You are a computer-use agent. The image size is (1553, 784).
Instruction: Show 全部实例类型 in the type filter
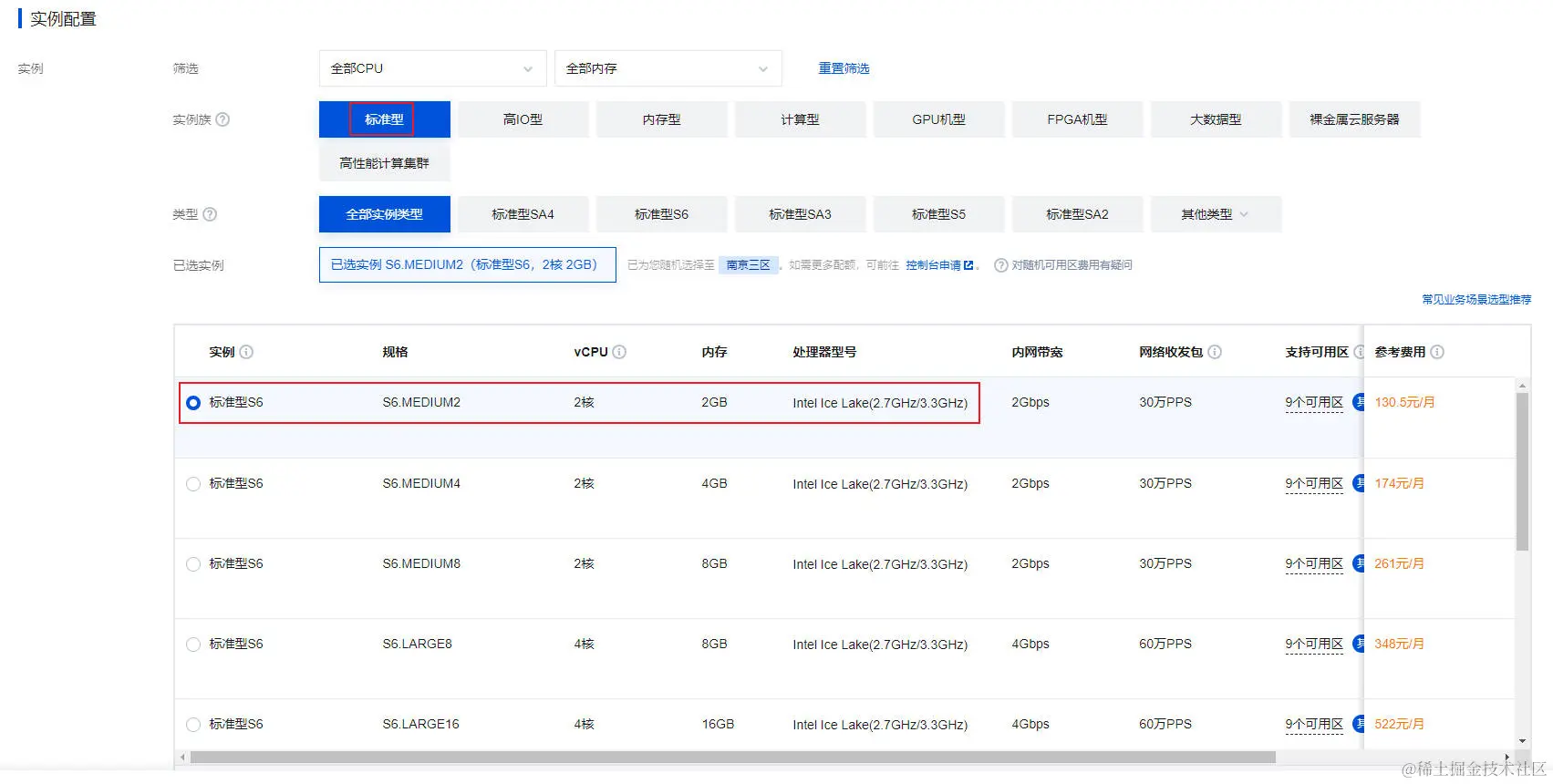click(385, 214)
